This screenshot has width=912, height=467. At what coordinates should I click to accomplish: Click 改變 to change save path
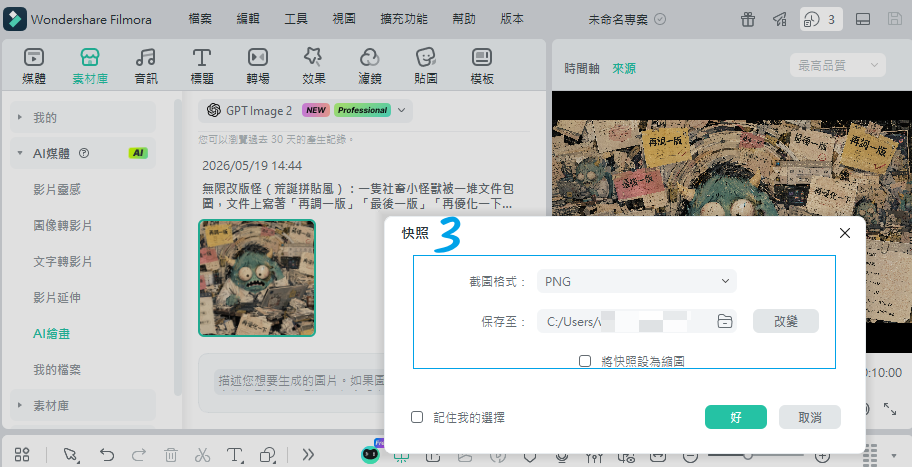(x=786, y=321)
